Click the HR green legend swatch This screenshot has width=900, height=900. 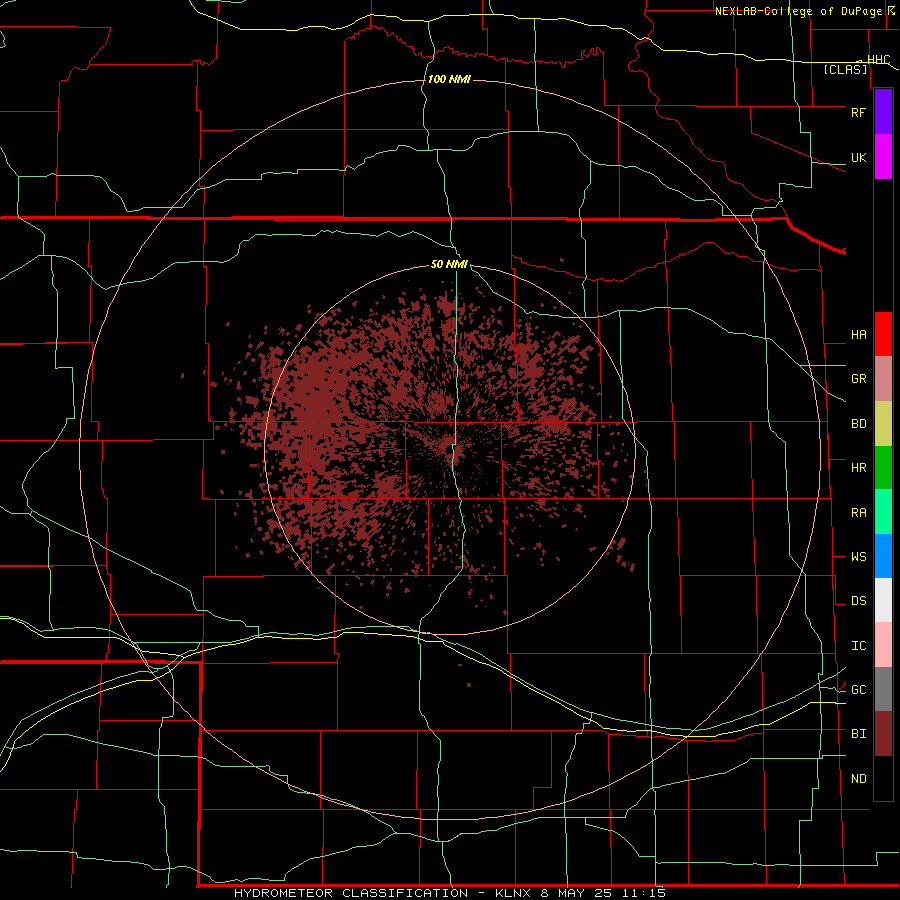tap(883, 467)
